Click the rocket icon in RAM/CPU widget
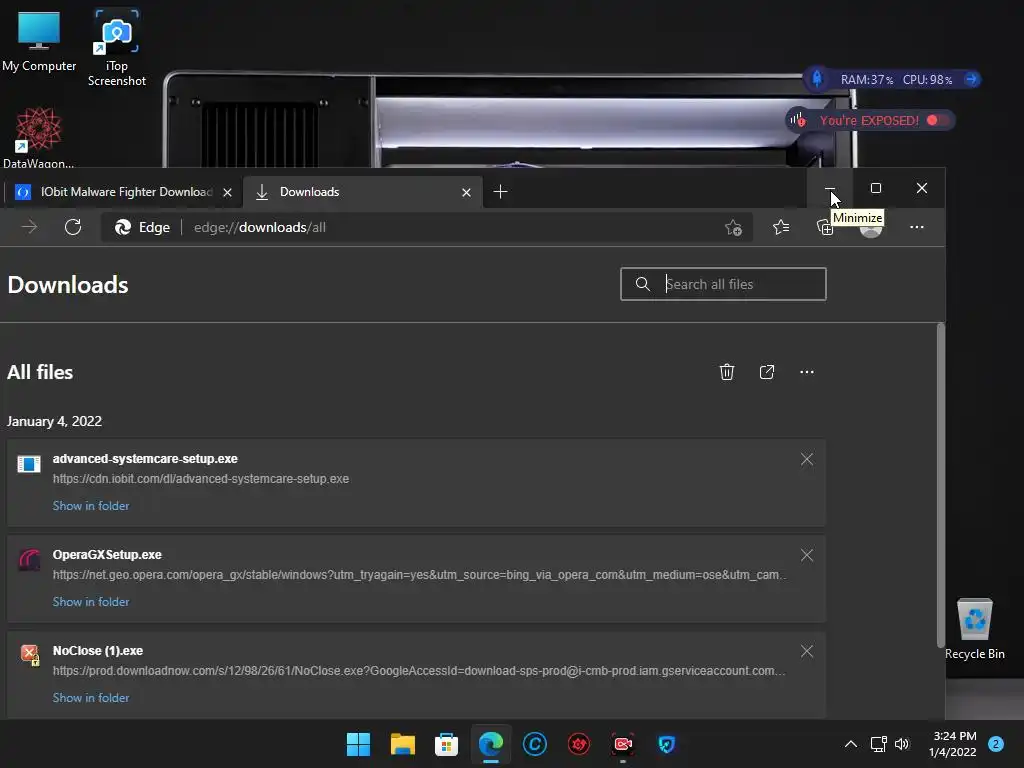The image size is (1024, 768). (816, 79)
